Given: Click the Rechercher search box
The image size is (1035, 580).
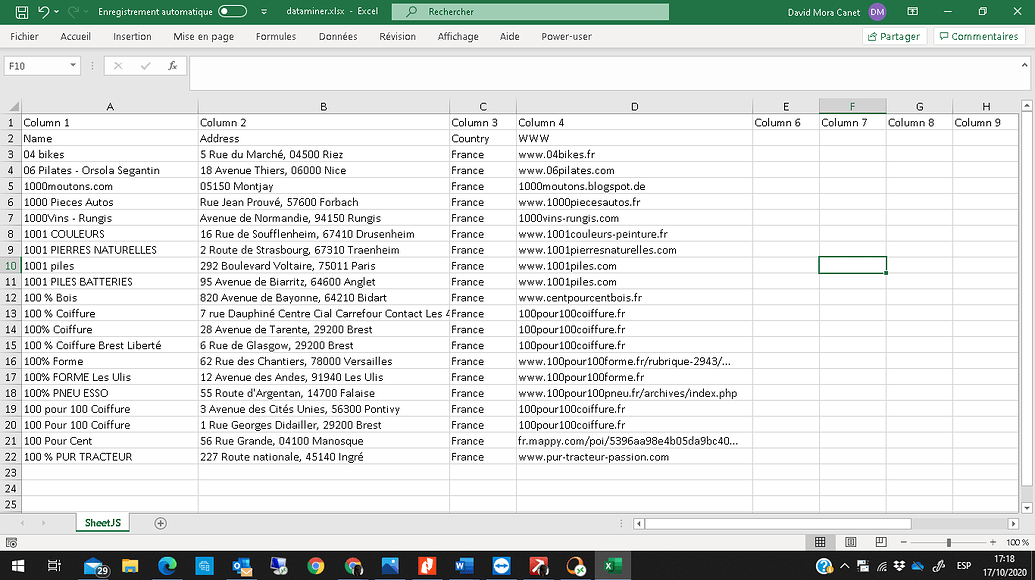Looking at the screenshot, I should pyautogui.click(x=530, y=12).
